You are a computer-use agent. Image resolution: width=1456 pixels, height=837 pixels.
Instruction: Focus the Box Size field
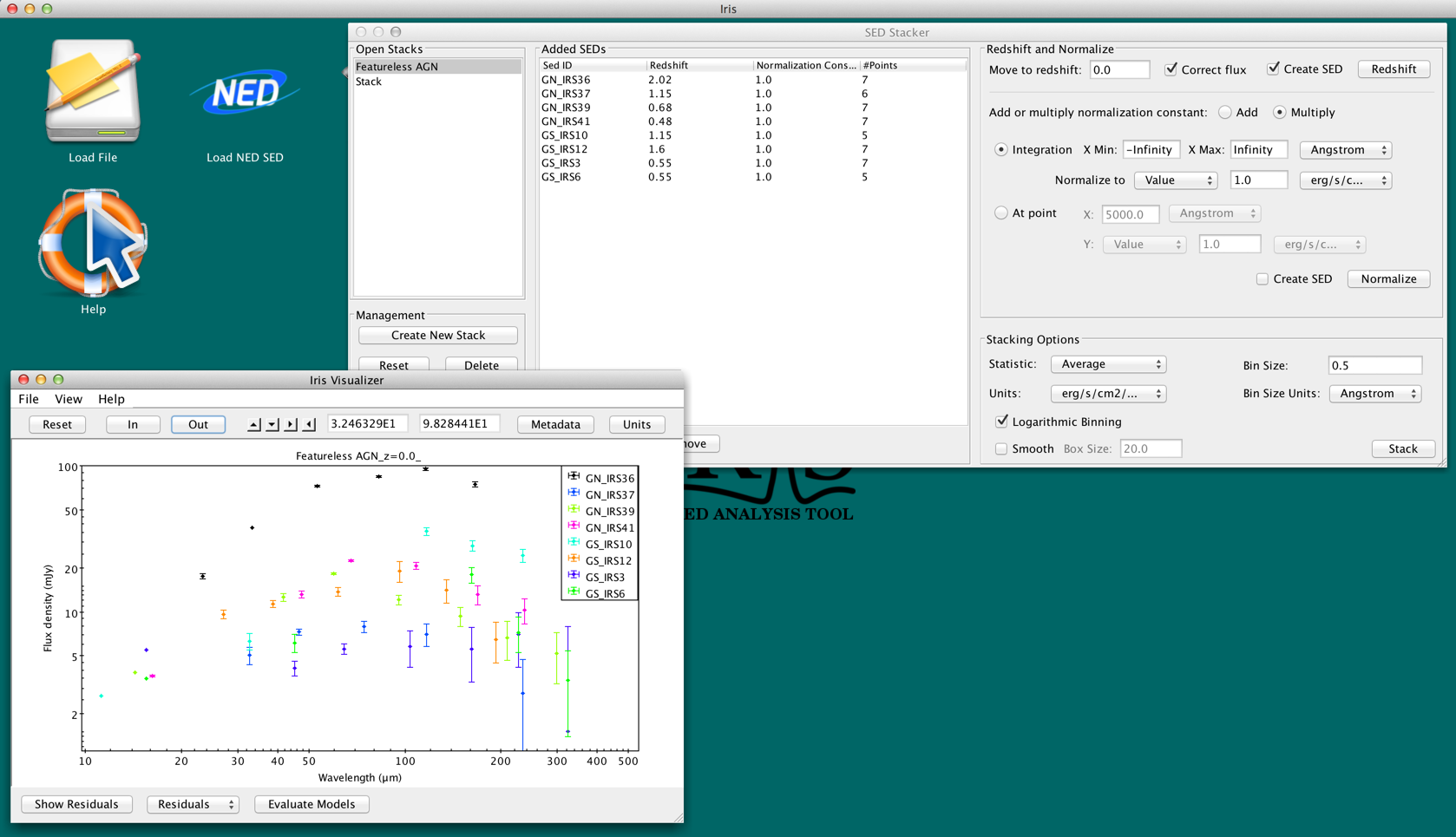click(1151, 448)
